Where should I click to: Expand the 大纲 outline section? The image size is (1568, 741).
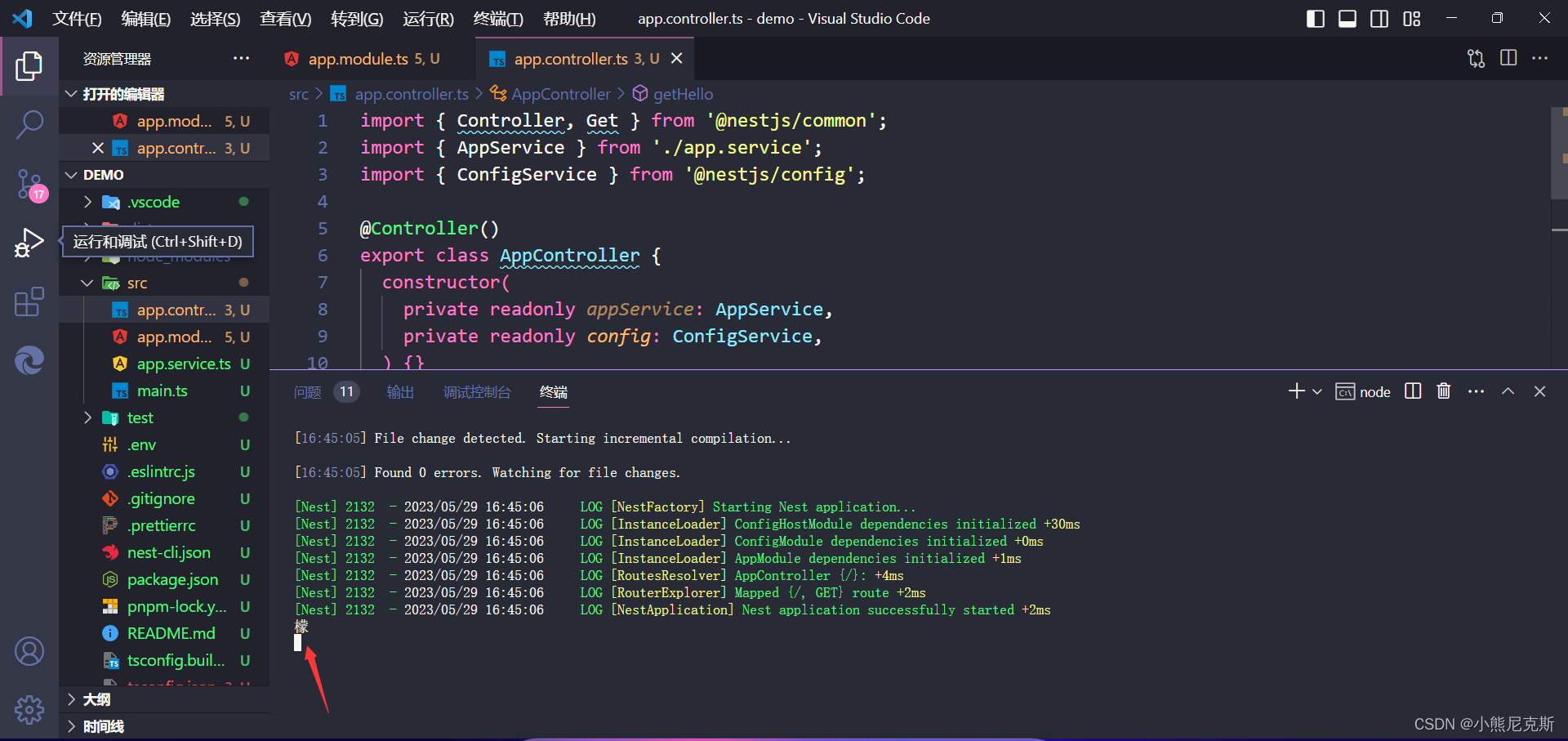click(x=164, y=699)
